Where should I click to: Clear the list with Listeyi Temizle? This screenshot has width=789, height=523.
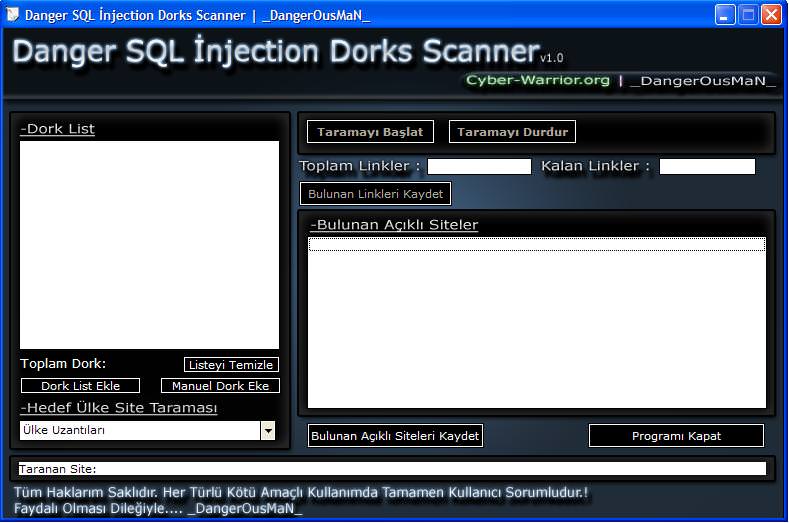pyautogui.click(x=231, y=364)
